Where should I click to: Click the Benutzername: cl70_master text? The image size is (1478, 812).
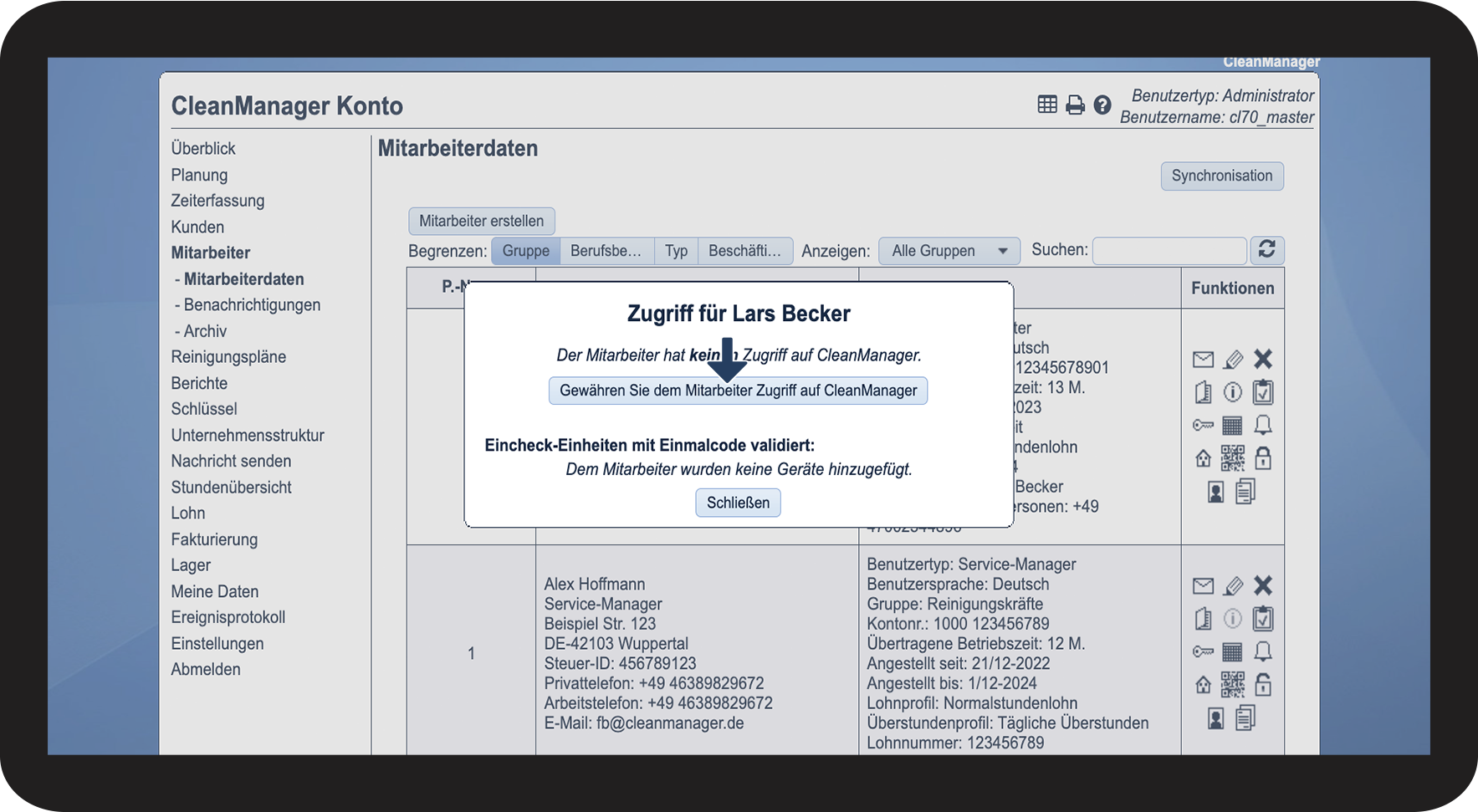[1217, 117]
